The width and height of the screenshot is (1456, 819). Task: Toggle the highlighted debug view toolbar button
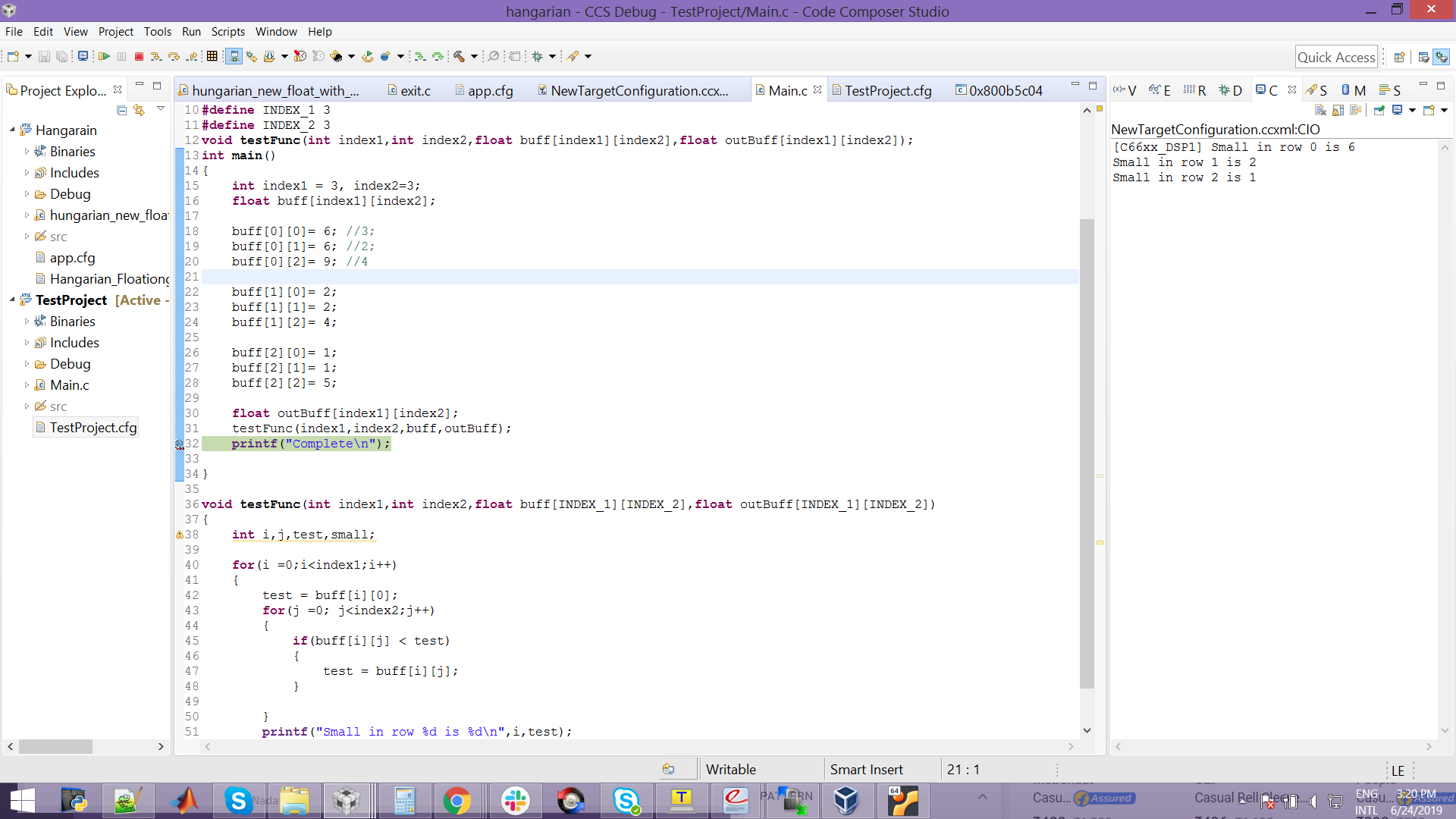[x=234, y=56]
